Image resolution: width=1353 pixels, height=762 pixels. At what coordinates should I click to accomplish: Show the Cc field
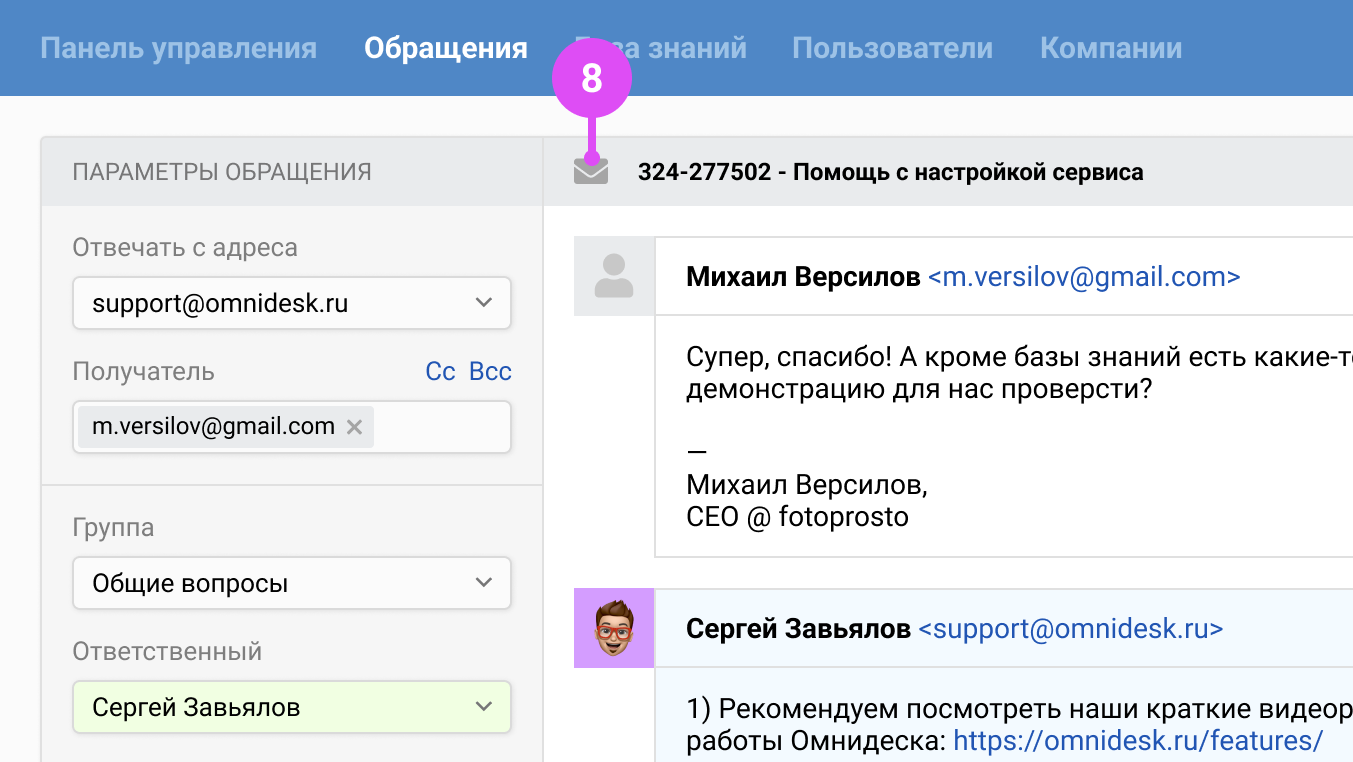[x=440, y=371]
